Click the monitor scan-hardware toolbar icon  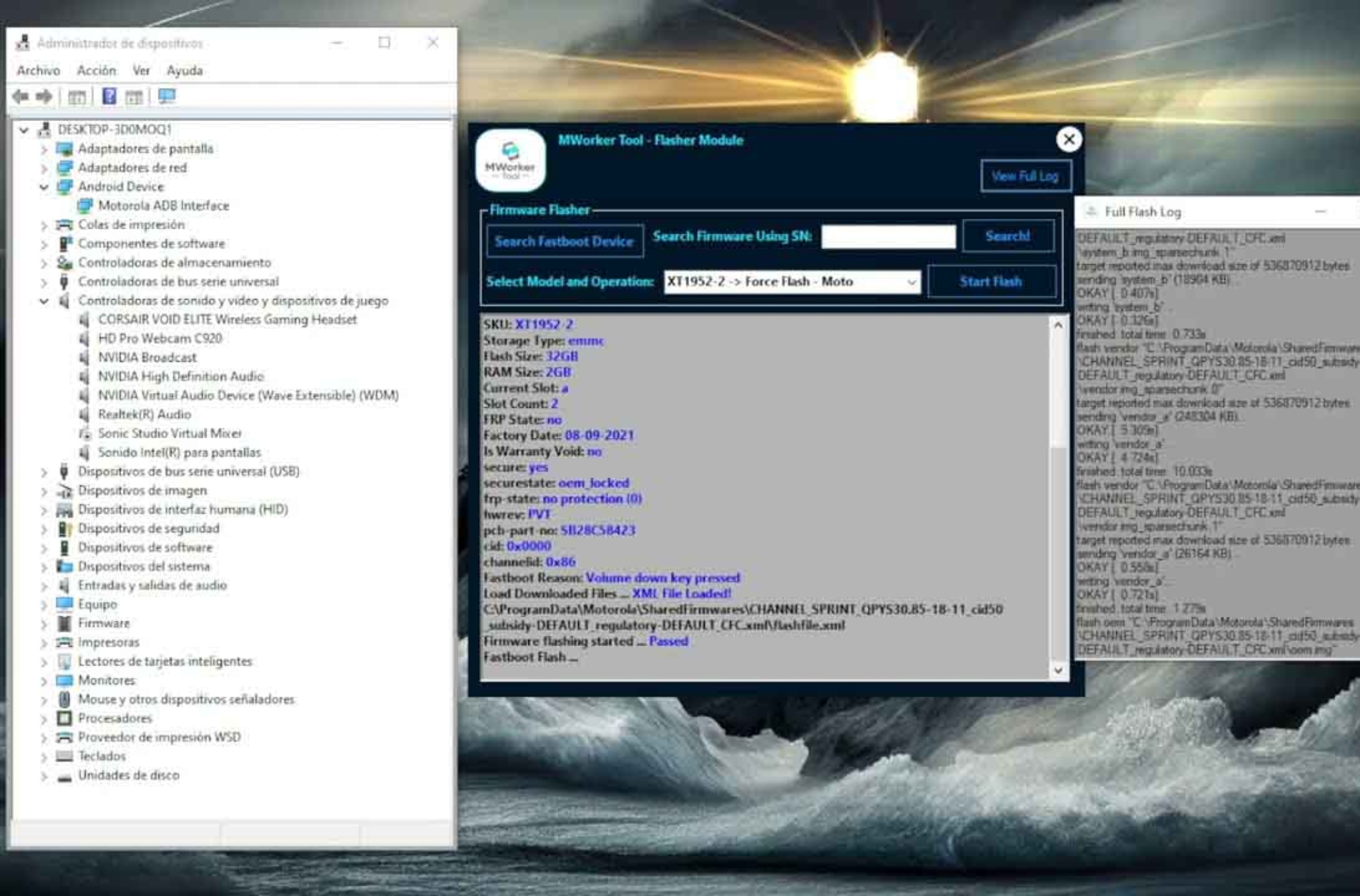click(x=166, y=97)
